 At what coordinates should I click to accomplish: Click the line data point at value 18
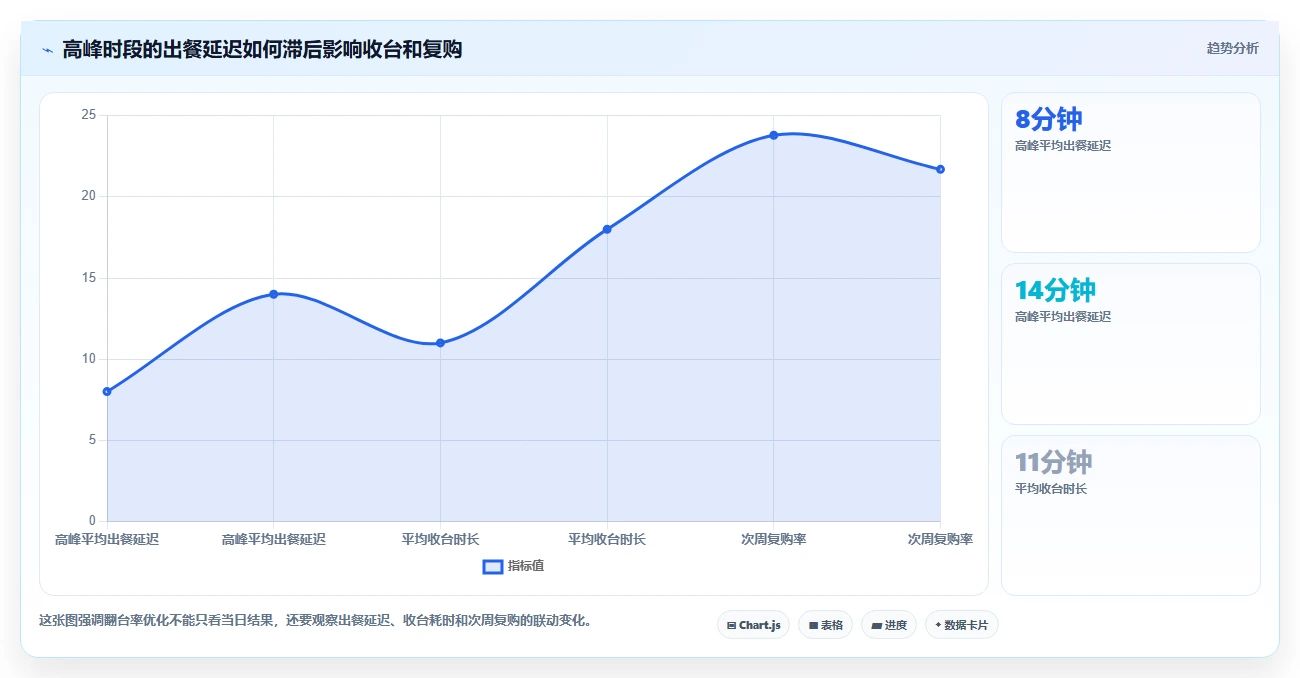click(607, 229)
